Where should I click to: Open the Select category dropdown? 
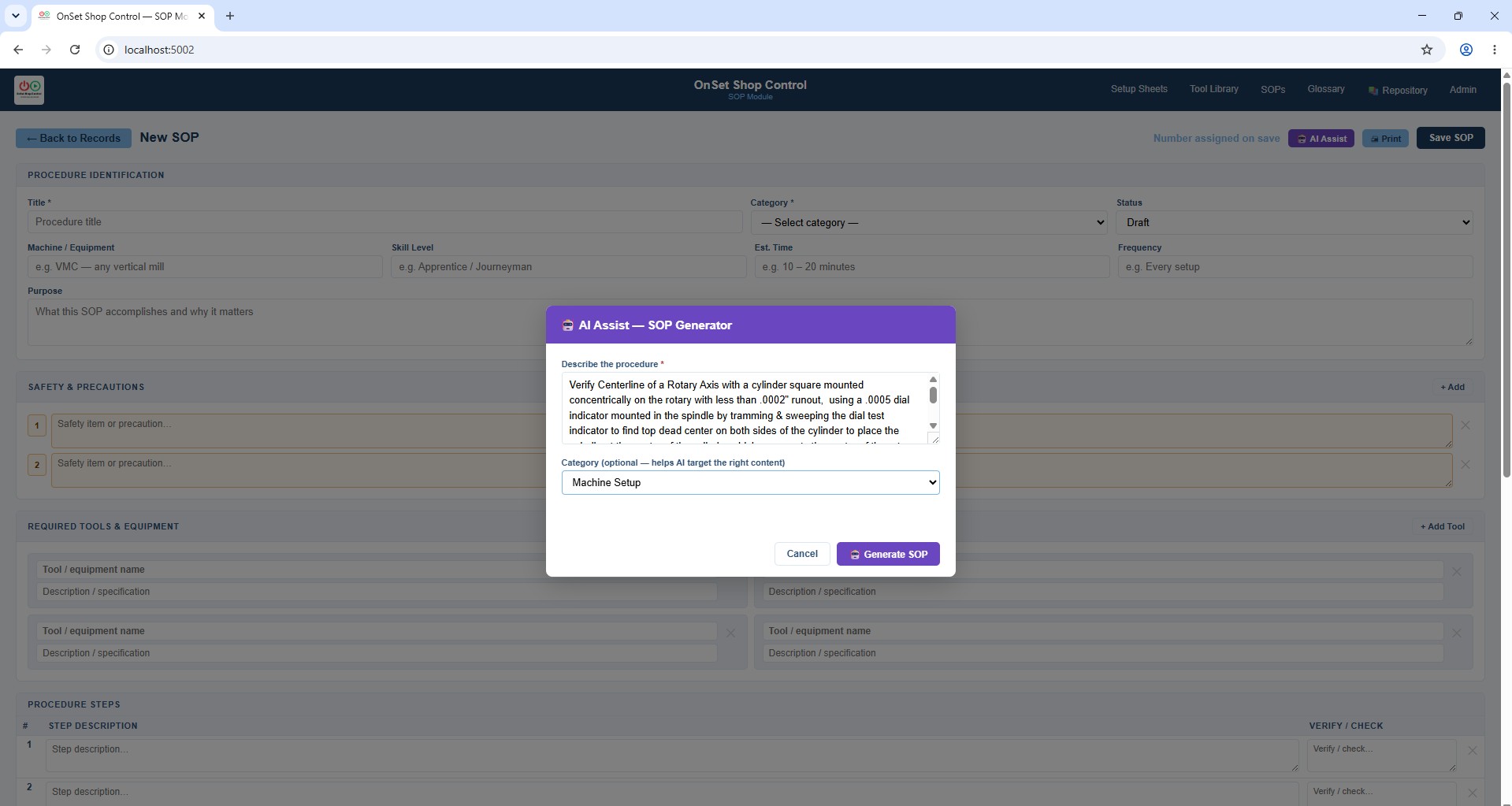tap(929, 222)
